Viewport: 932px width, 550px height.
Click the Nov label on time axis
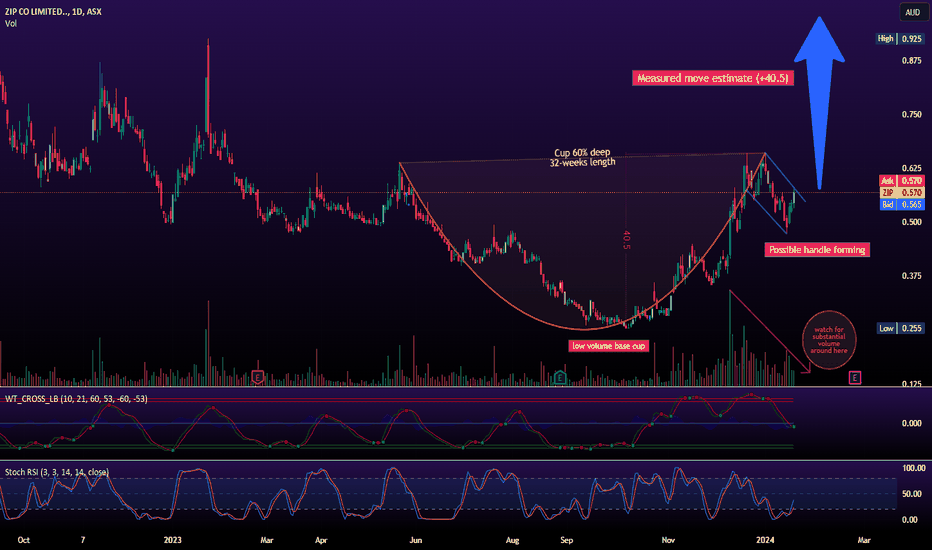pos(668,540)
